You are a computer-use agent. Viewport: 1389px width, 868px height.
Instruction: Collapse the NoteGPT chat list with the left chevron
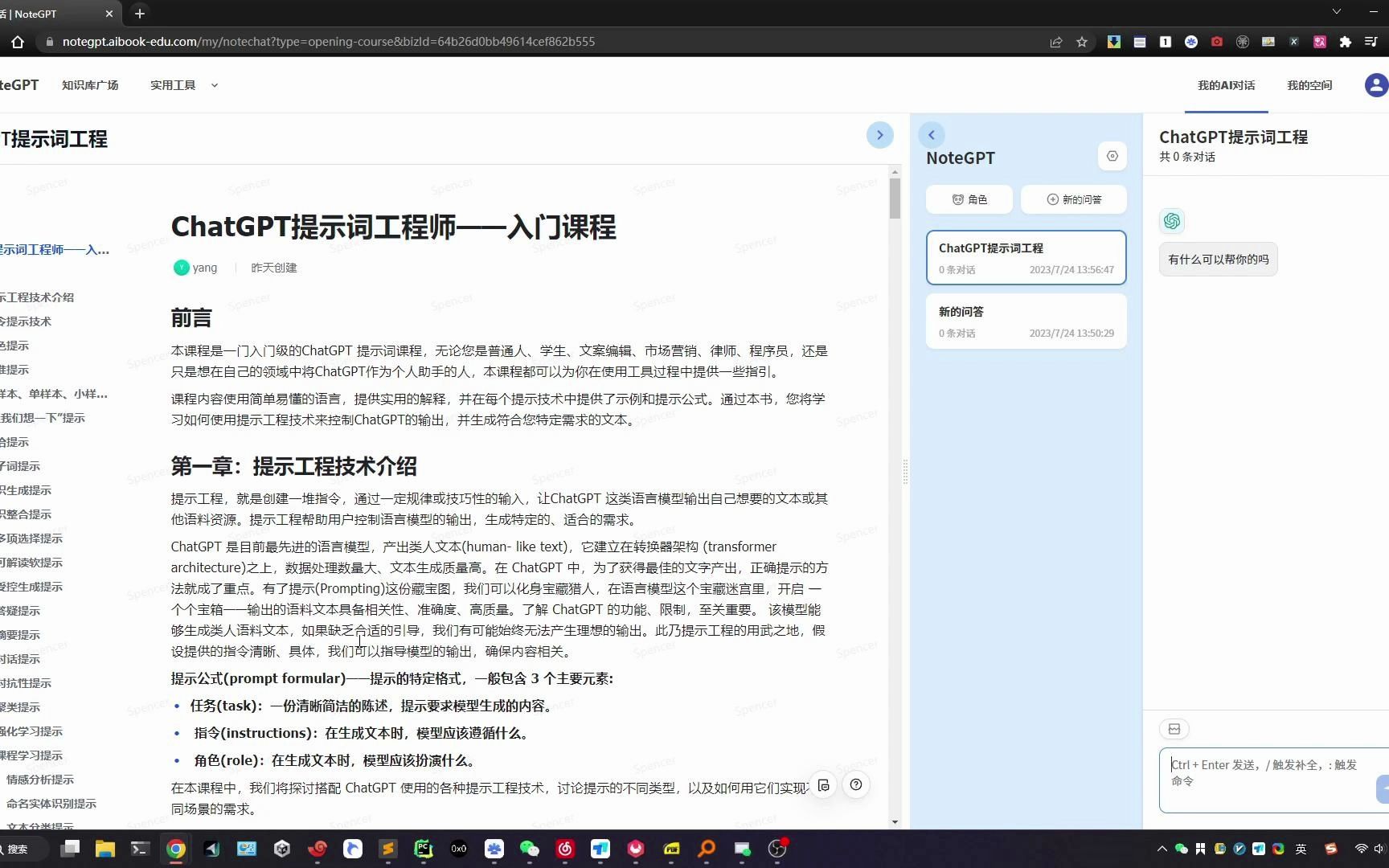932,135
